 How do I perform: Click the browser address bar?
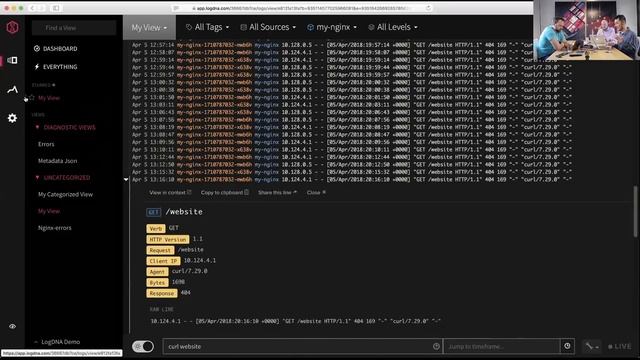[x=302, y=8]
